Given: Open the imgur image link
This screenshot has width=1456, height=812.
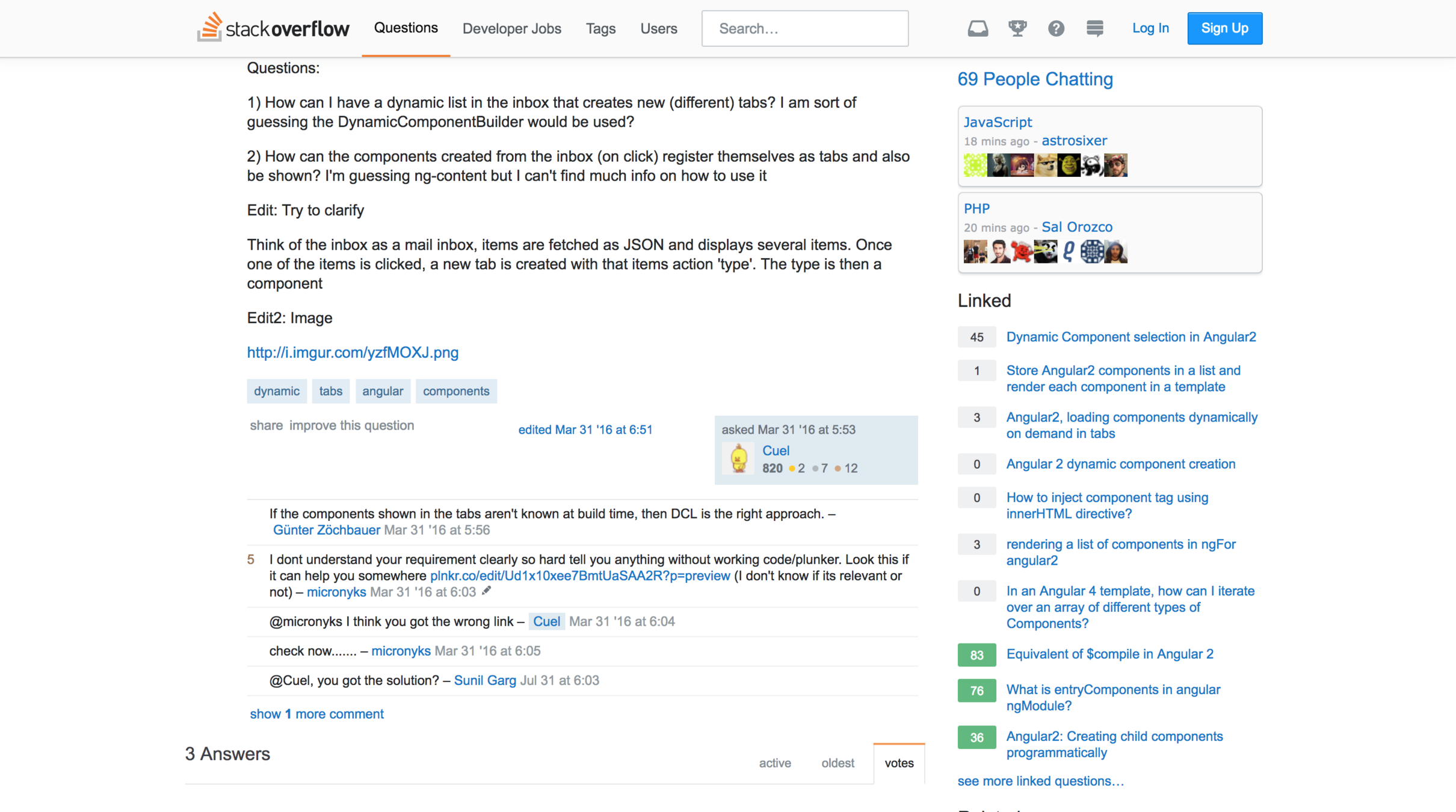Looking at the screenshot, I should (x=353, y=352).
